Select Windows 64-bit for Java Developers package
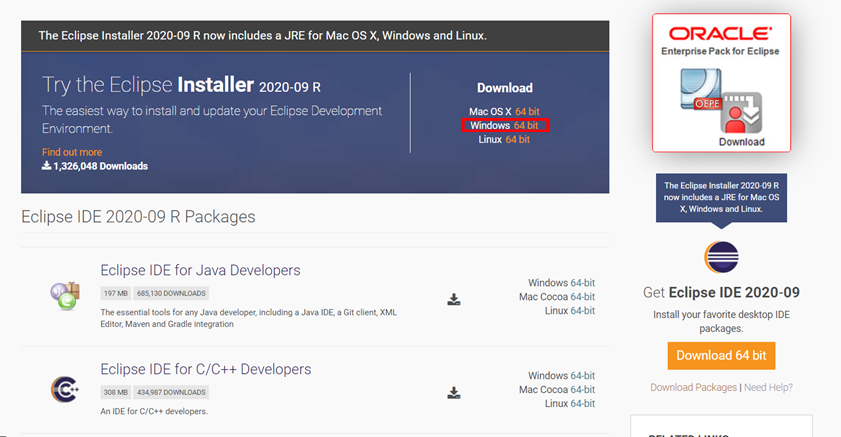This screenshot has height=437, width=841. click(x=582, y=283)
